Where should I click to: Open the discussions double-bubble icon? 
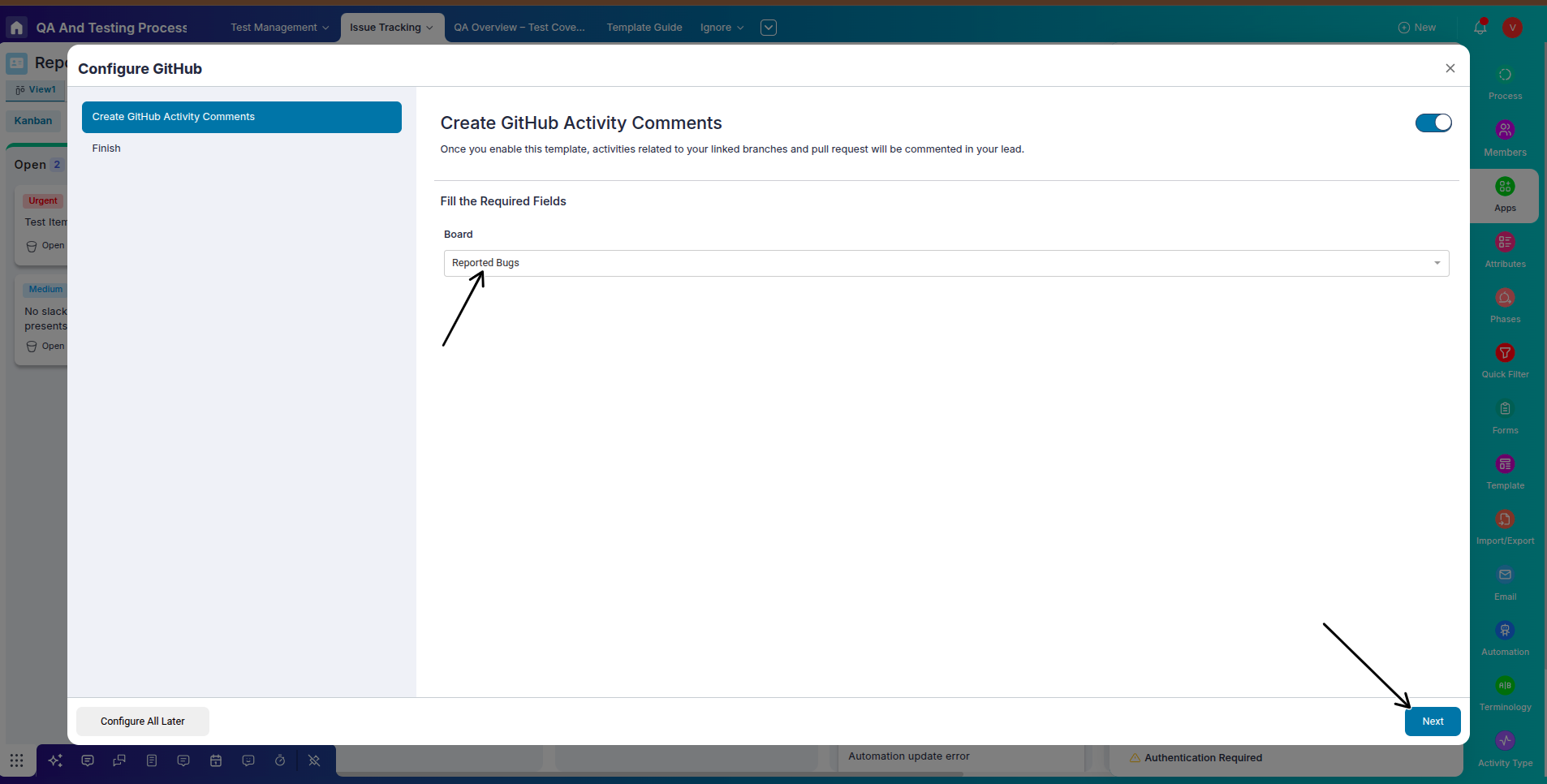tap(119, 760)
